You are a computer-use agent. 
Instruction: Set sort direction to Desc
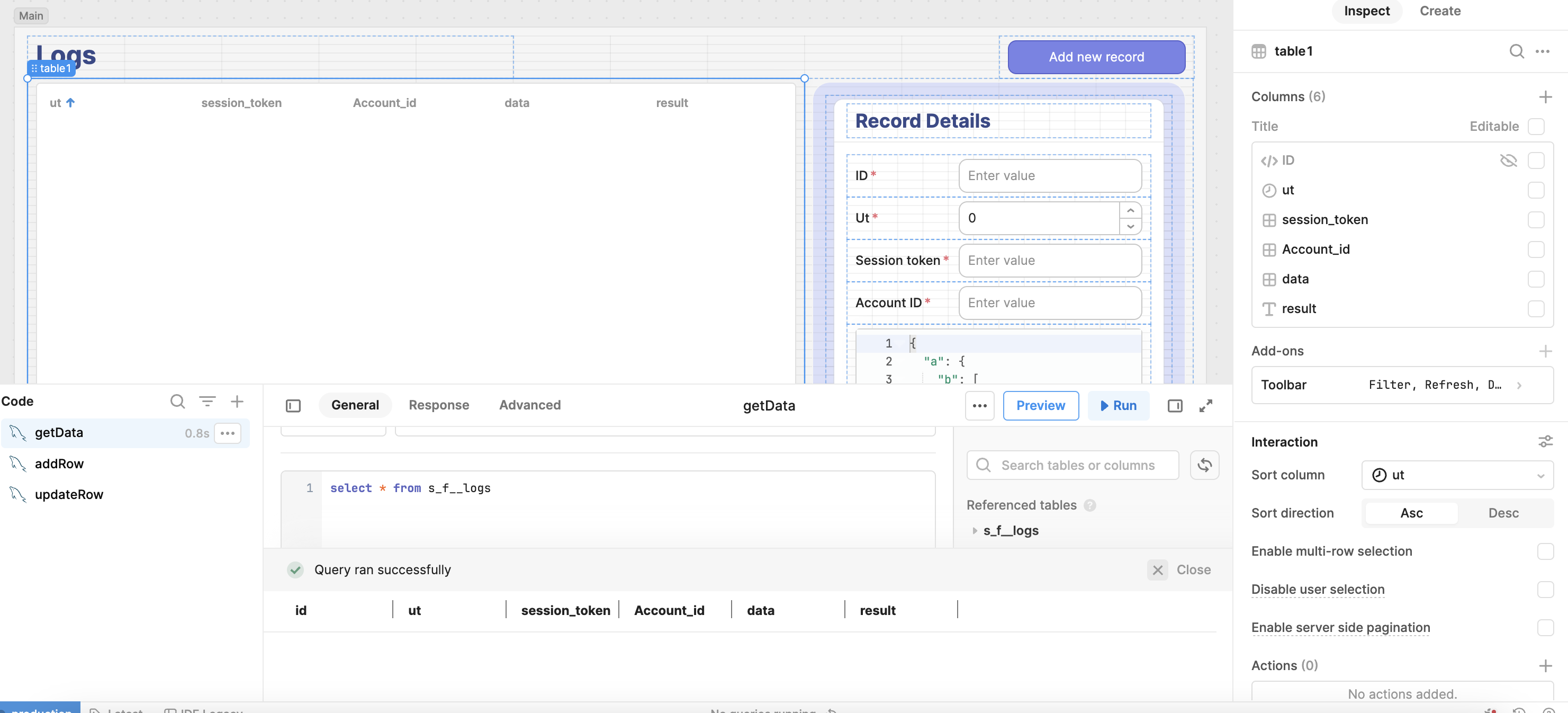(x=1503, y=513)
